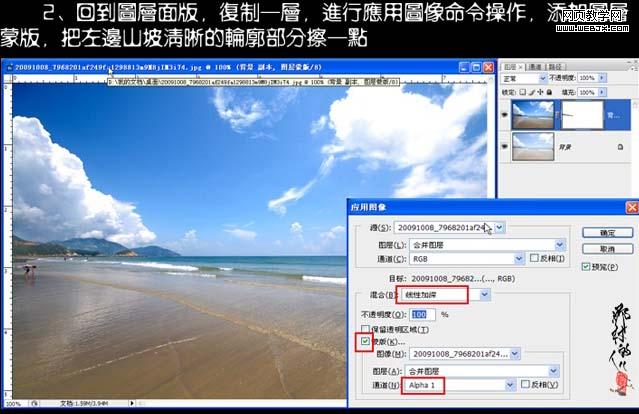Lock all padlock icon in Layers panel

coord(549,92)
